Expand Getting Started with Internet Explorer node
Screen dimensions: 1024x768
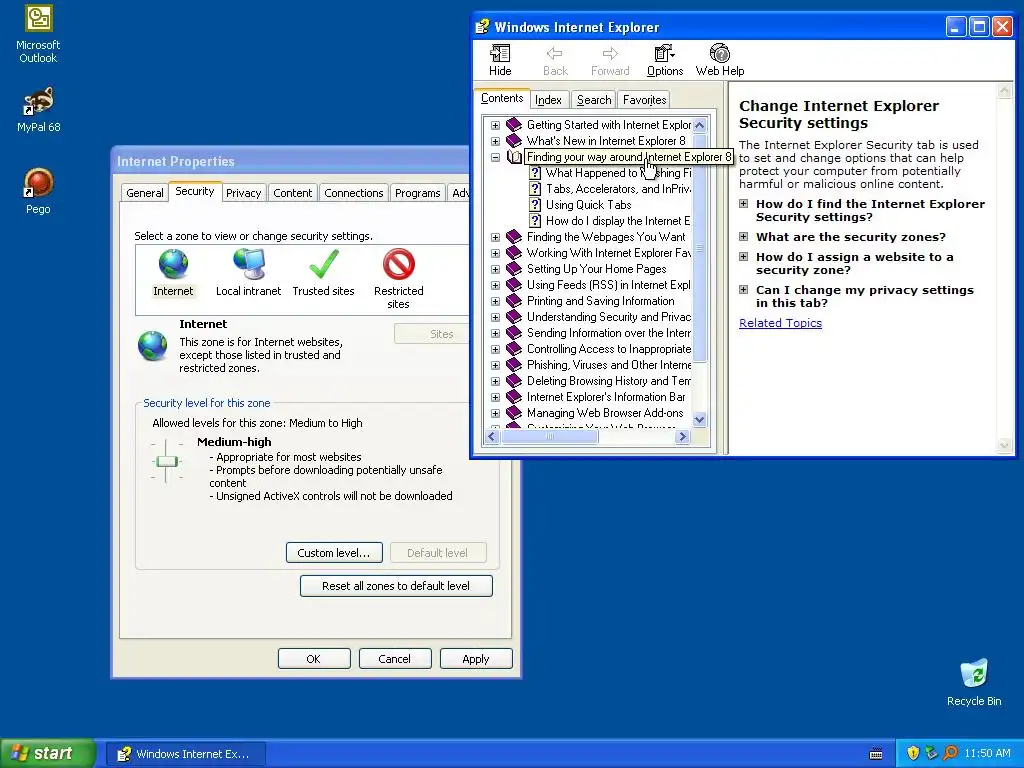pyautogui.click(x=495, y=125)
